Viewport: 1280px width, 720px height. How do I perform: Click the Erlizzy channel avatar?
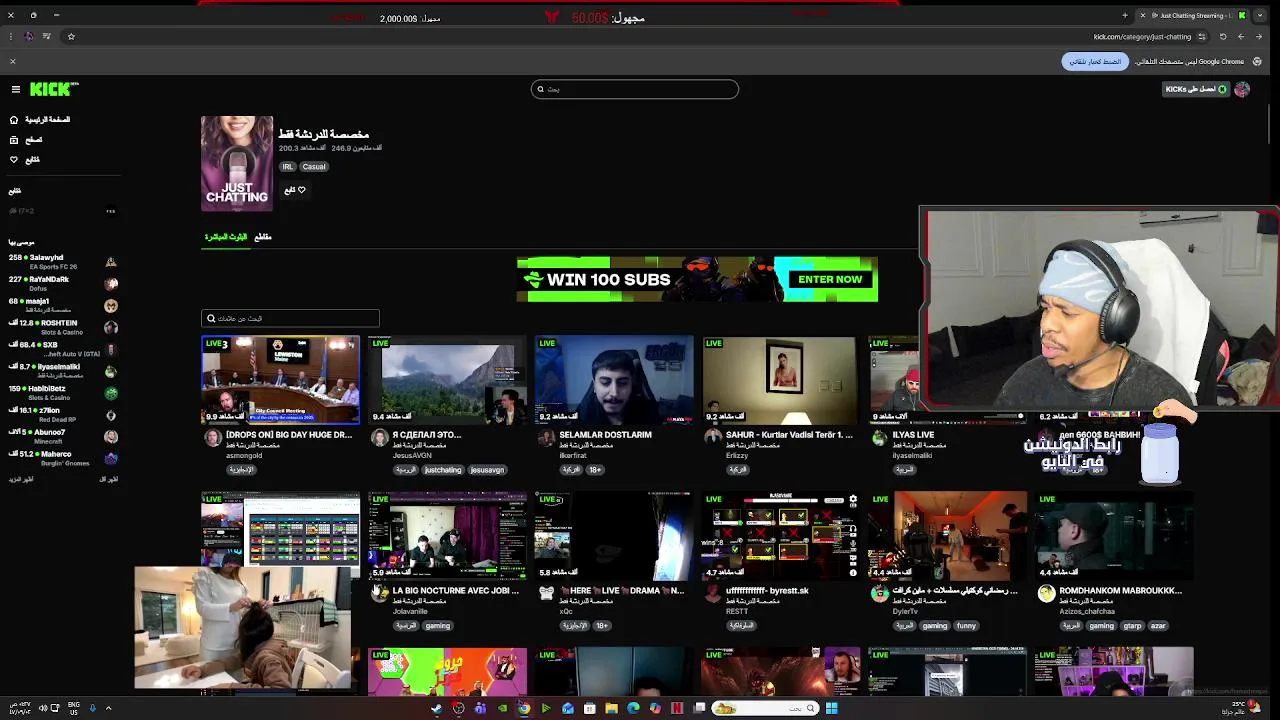[713, 438]
